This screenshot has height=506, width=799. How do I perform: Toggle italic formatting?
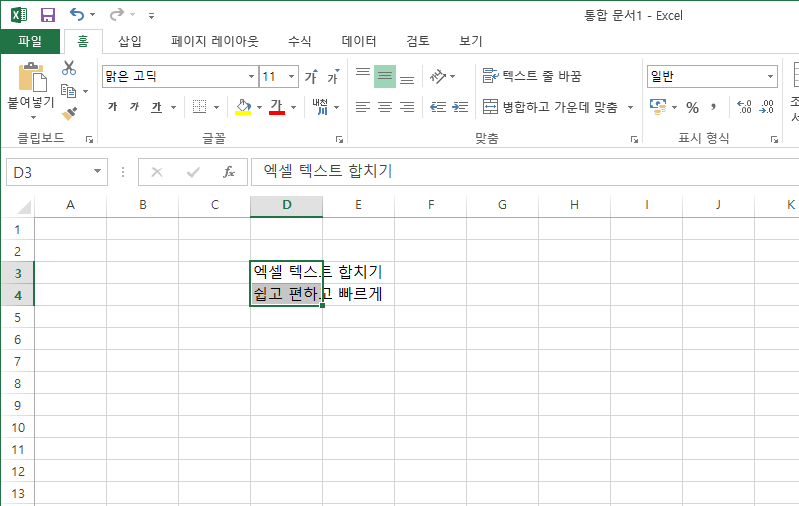point(135,106)
